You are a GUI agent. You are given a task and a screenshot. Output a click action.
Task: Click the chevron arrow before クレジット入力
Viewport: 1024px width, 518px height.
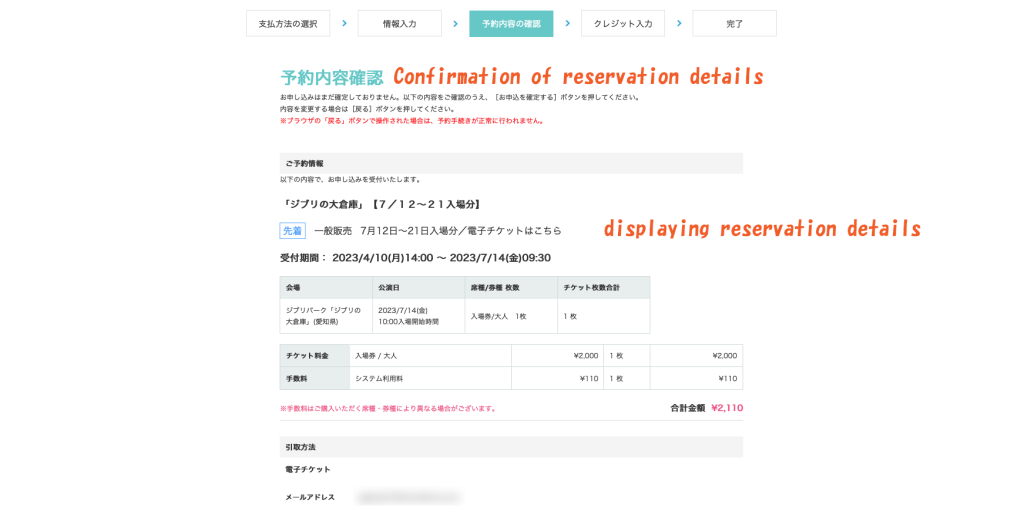point(567,23)
